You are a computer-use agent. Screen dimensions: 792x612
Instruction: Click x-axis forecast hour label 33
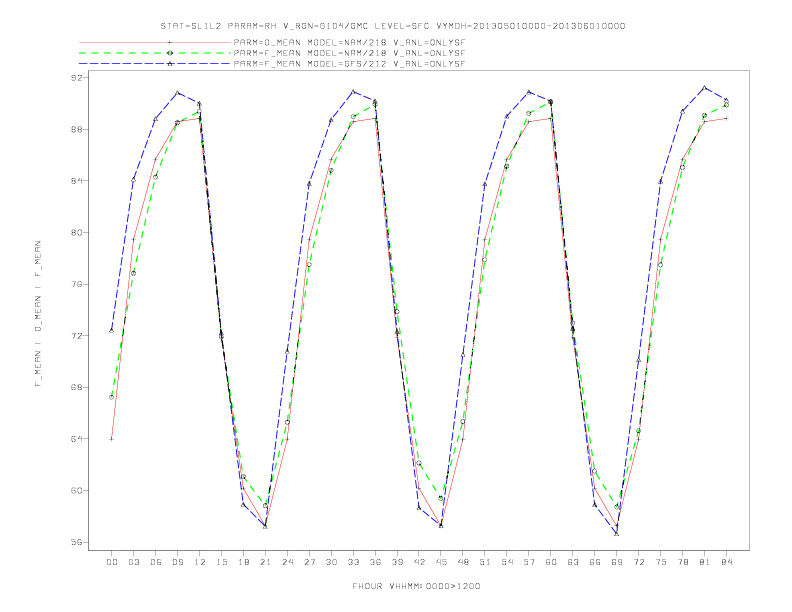pos(353,562)
